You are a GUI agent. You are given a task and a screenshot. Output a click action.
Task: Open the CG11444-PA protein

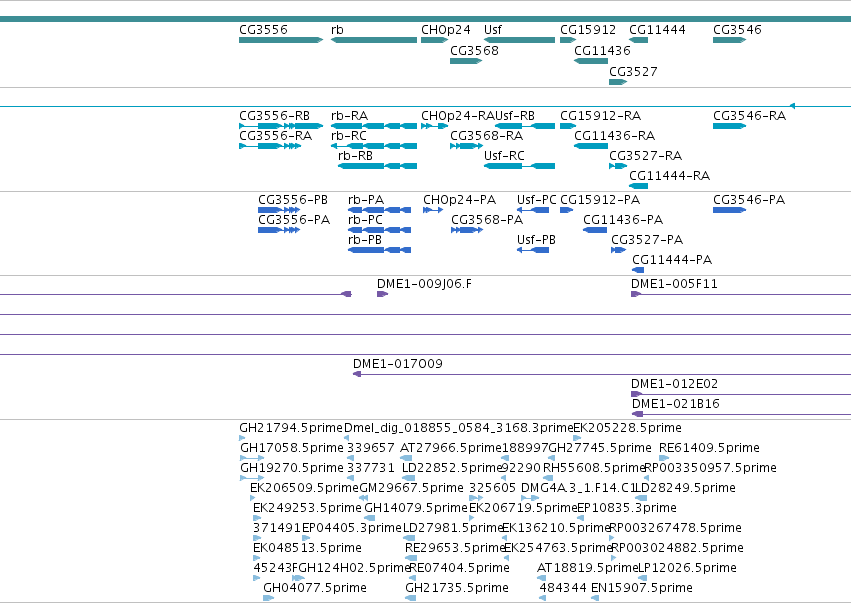click(x=638, y=270)
